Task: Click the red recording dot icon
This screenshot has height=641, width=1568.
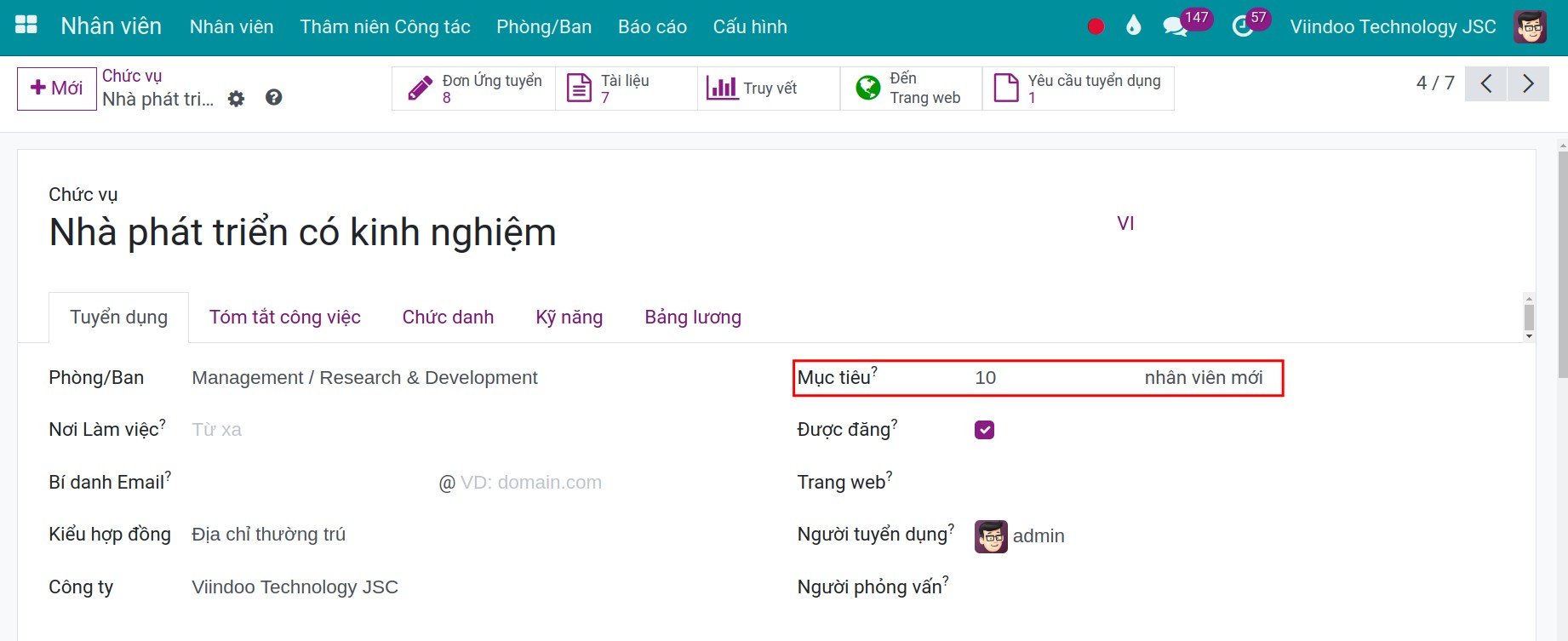Action: click(x=1096, y=26)
